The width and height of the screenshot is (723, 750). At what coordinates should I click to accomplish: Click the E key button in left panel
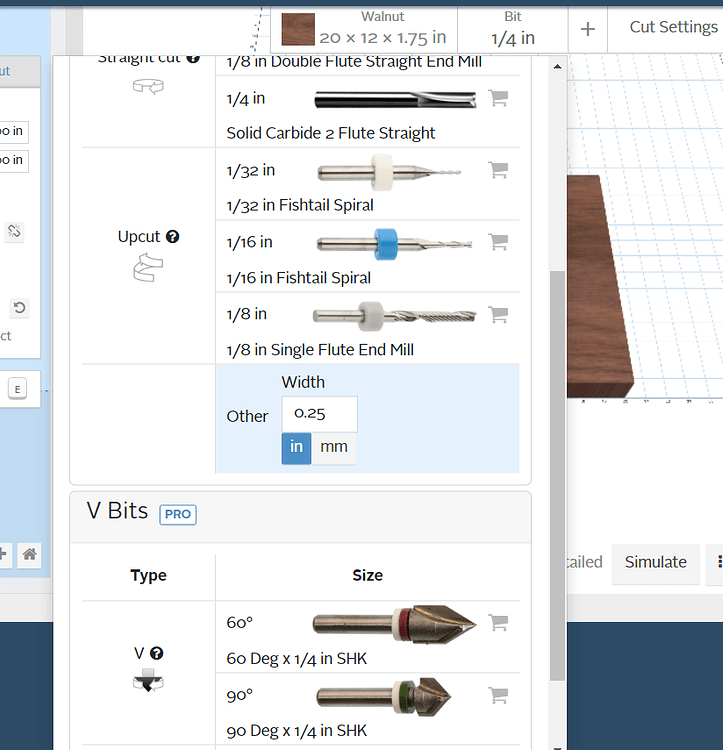(17, 389)
